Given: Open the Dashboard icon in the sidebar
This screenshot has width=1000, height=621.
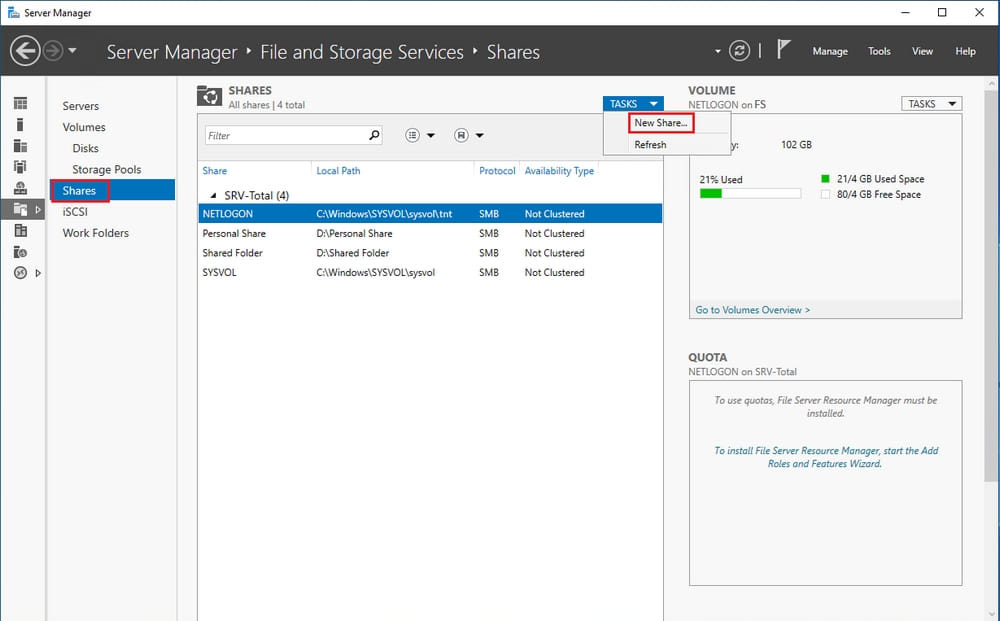Looking at the screenshot, I should tap(20, 103).
